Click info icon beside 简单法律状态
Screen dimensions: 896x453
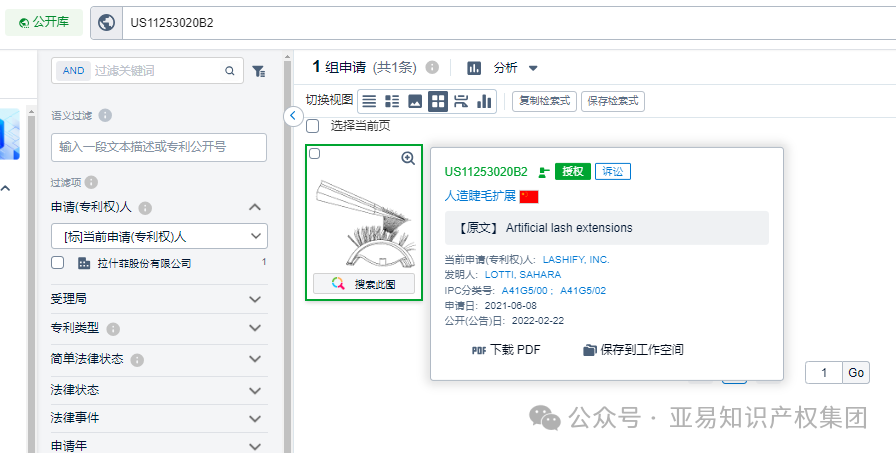point(137,360)
